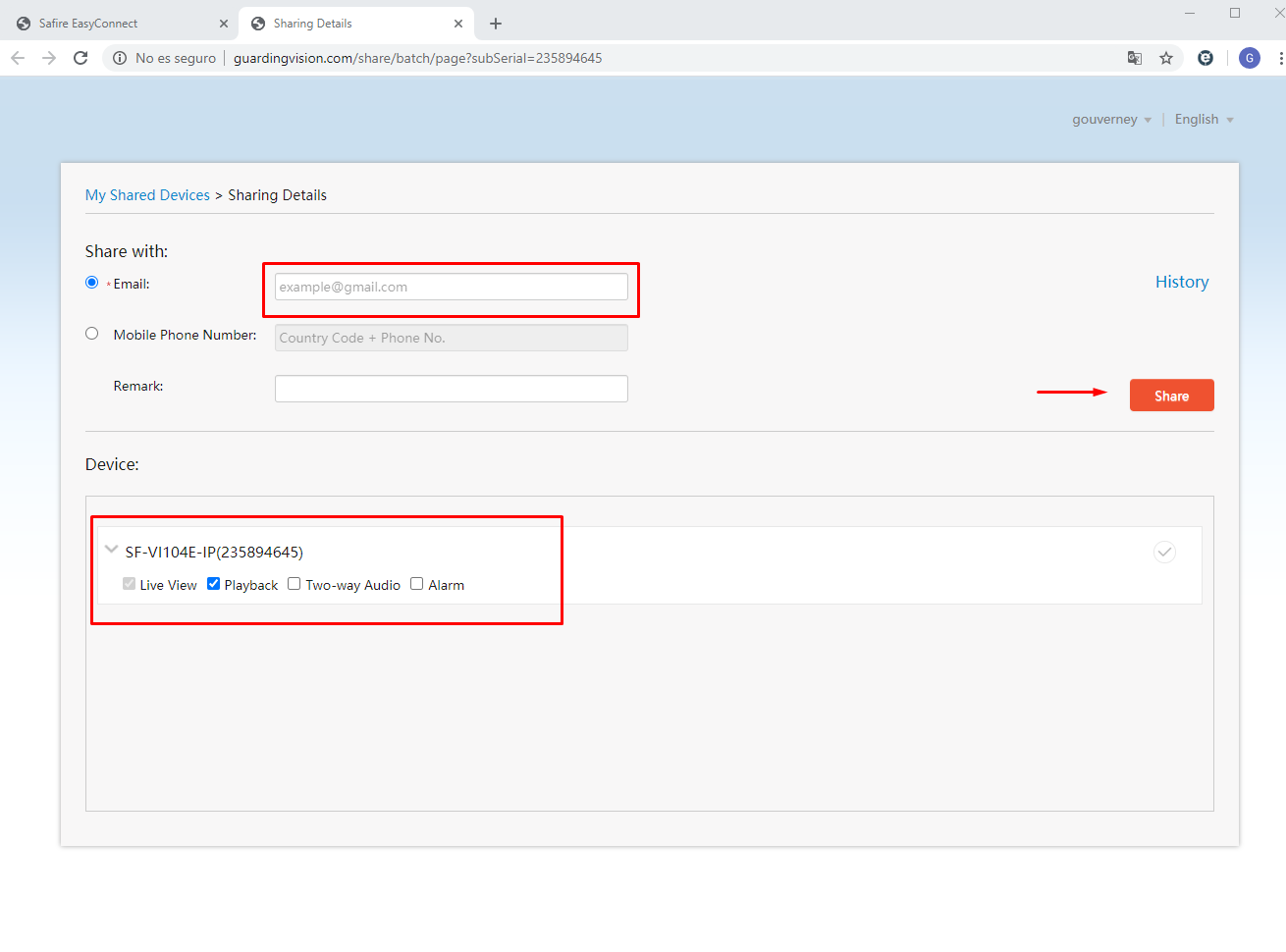Click device name SF-VI104E-IP(235894645)

[214, 553]
